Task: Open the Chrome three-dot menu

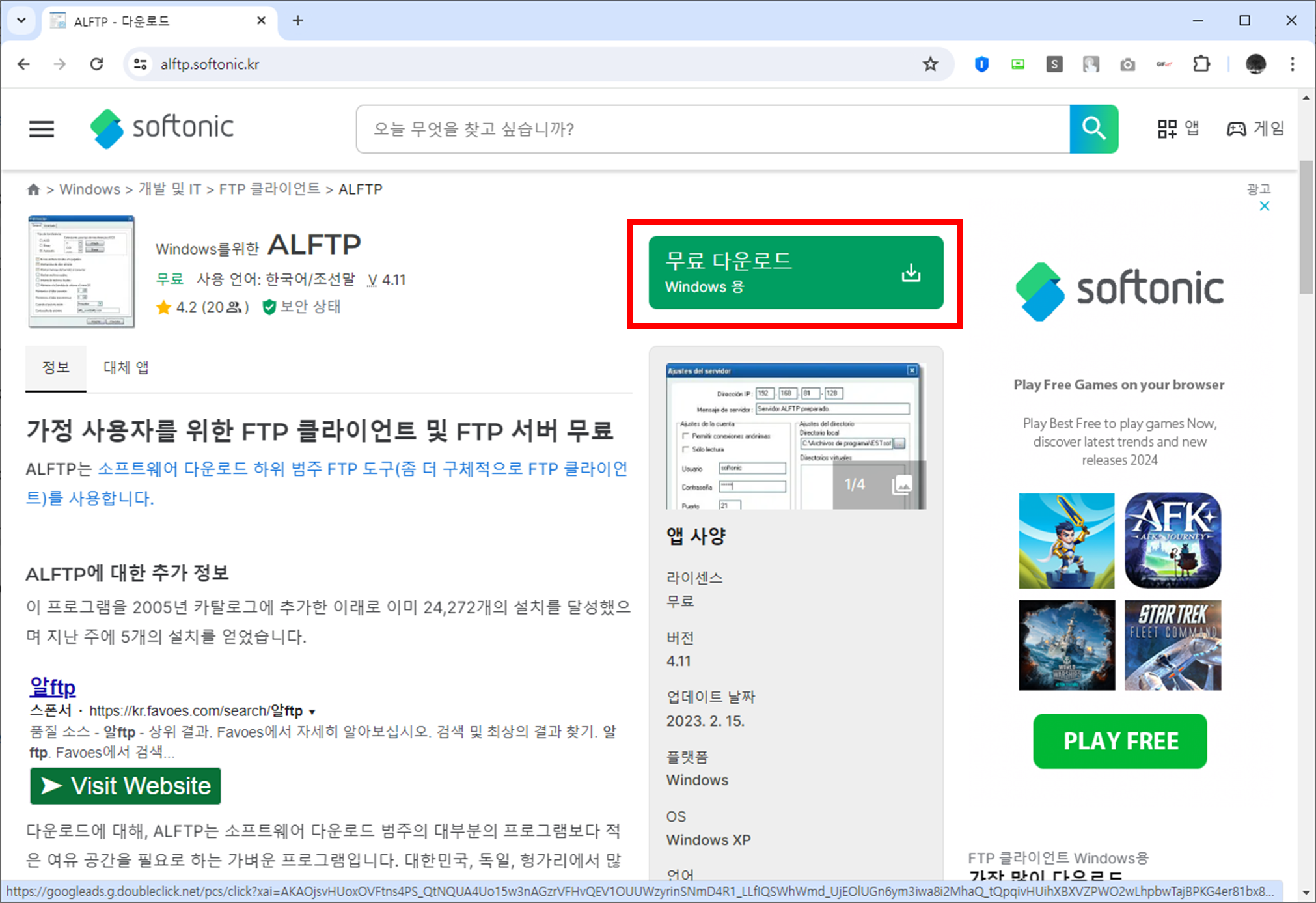Action: tap(1293, 64)
